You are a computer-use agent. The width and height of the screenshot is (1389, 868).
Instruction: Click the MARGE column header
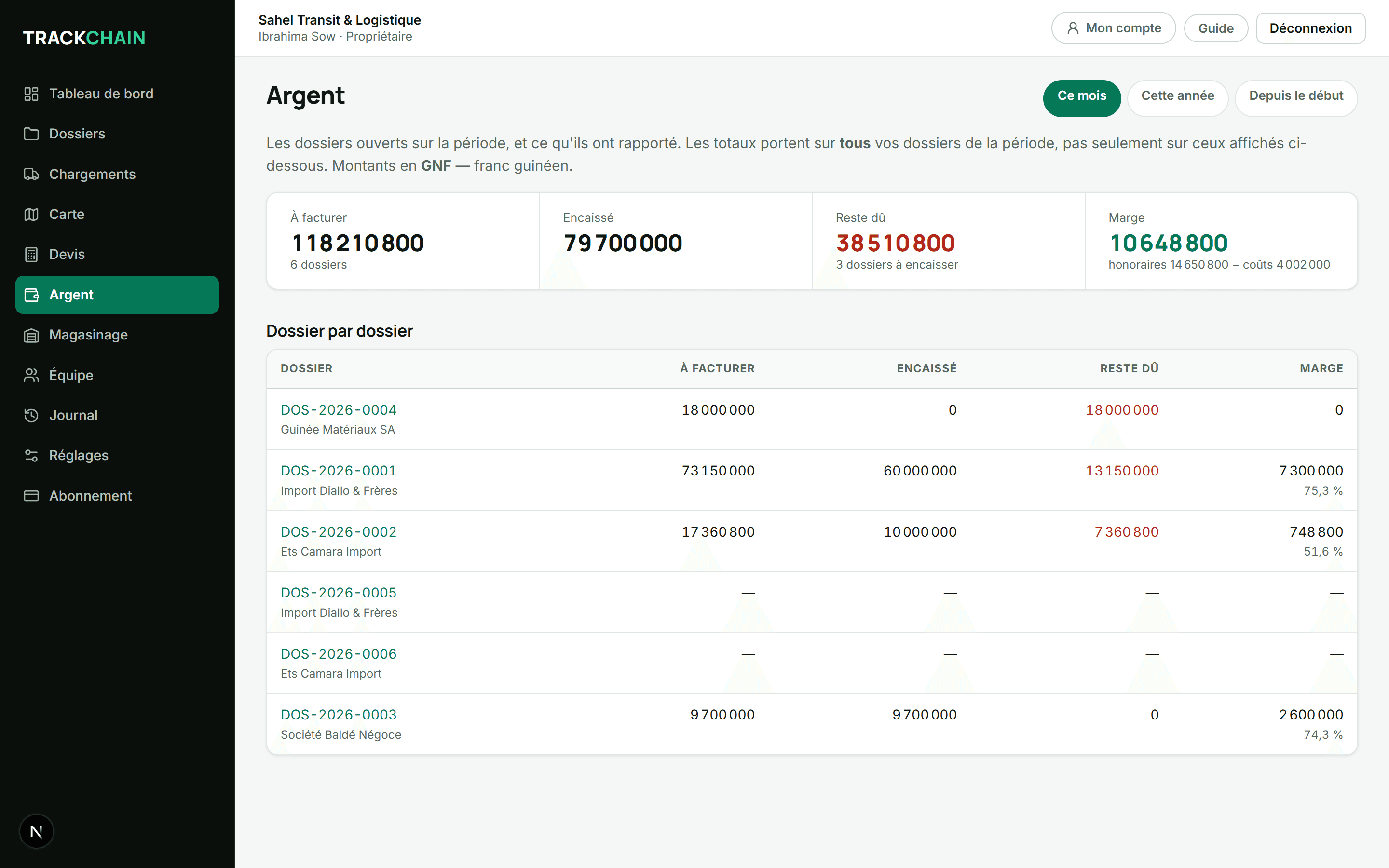coord(1321,368)
